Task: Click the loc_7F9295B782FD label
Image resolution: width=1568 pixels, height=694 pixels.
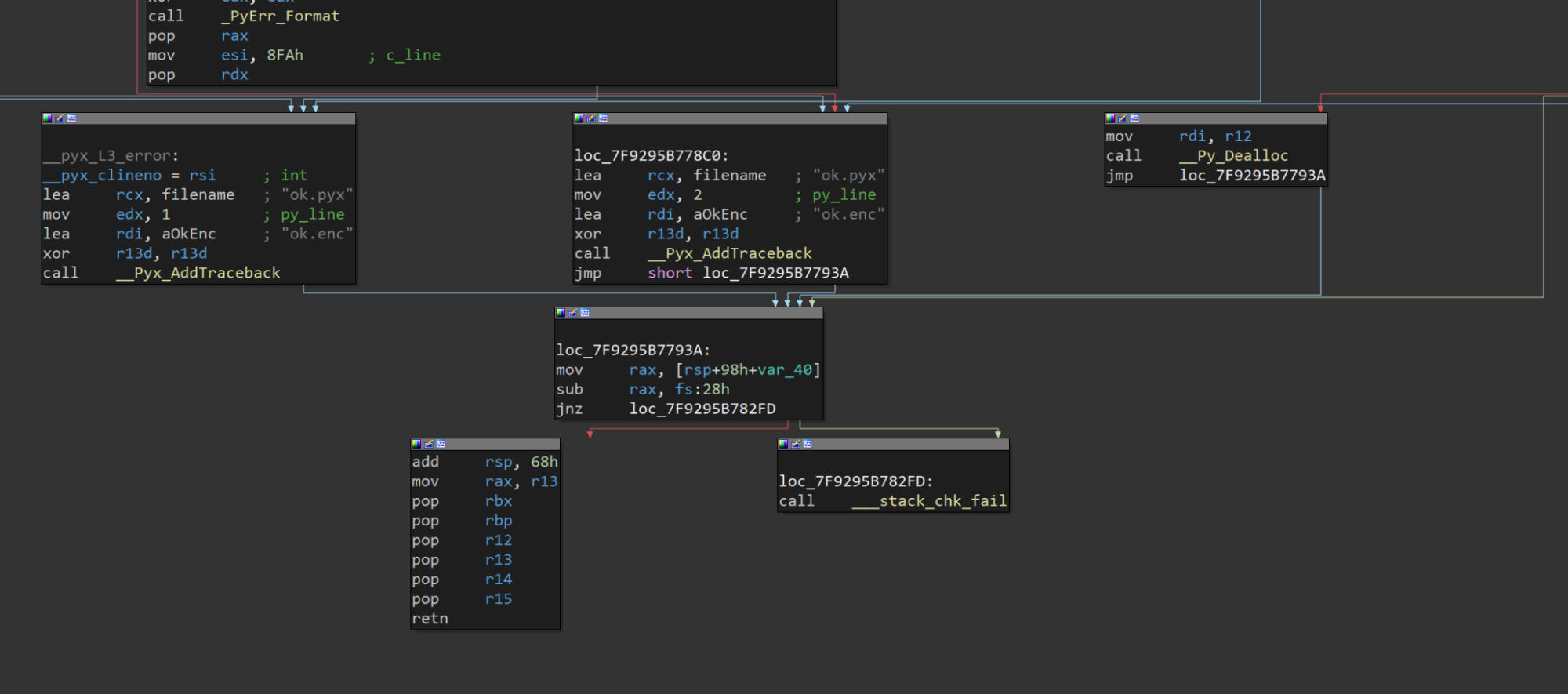Action: point(856,481)
